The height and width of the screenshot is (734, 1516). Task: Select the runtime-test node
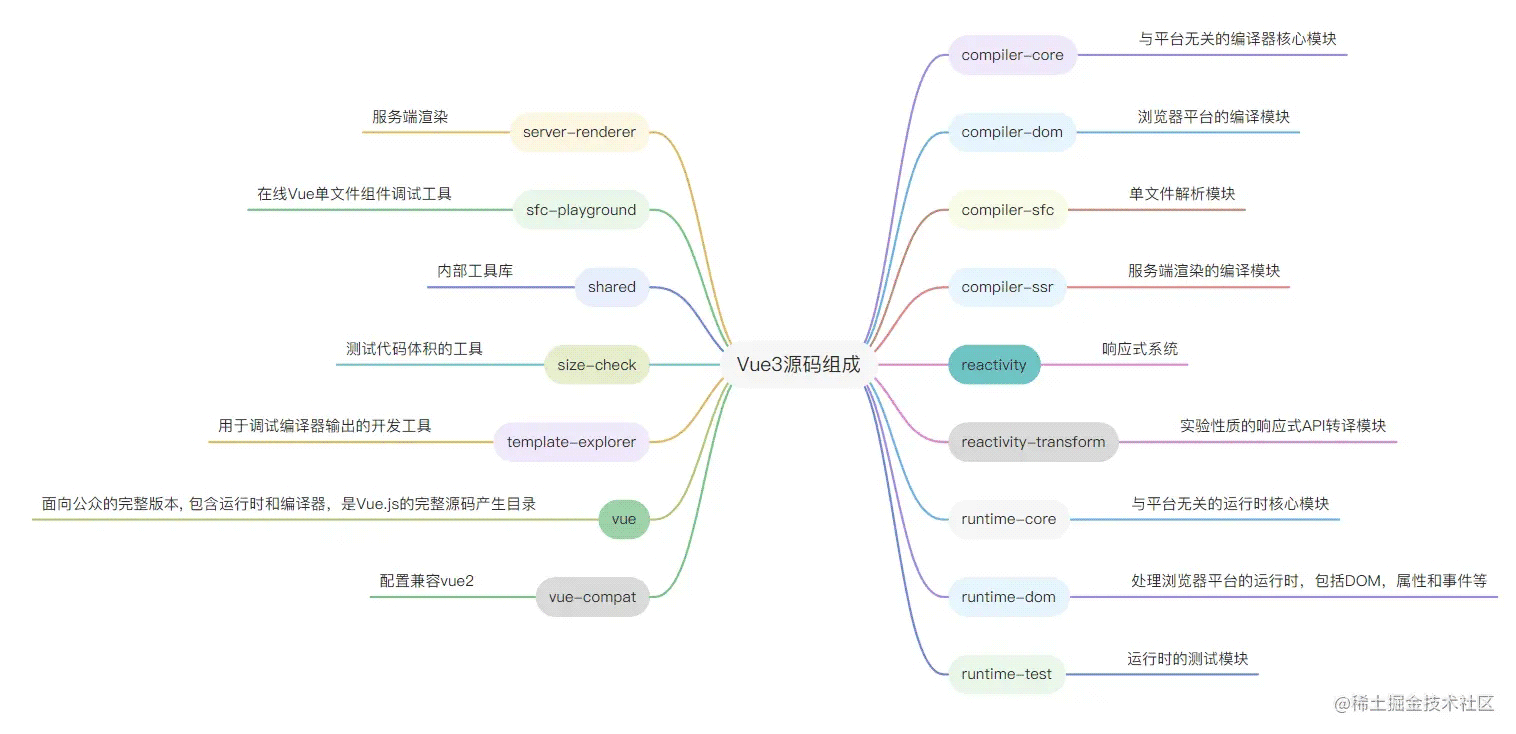pyautogui.click(x=1006, y=674)
